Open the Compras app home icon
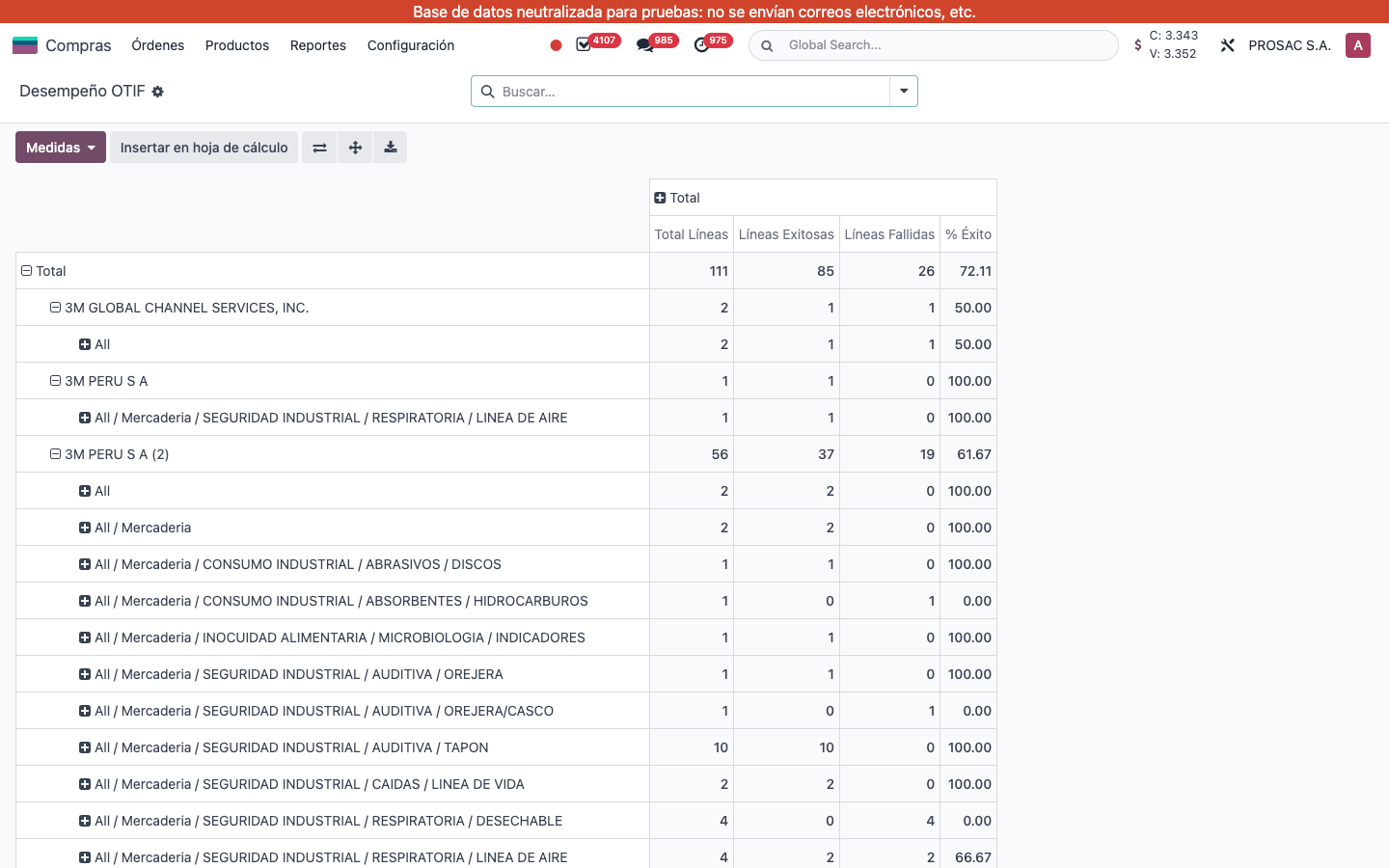The image size is (1389, 868). pyautogui.click(x=25, y=45)
